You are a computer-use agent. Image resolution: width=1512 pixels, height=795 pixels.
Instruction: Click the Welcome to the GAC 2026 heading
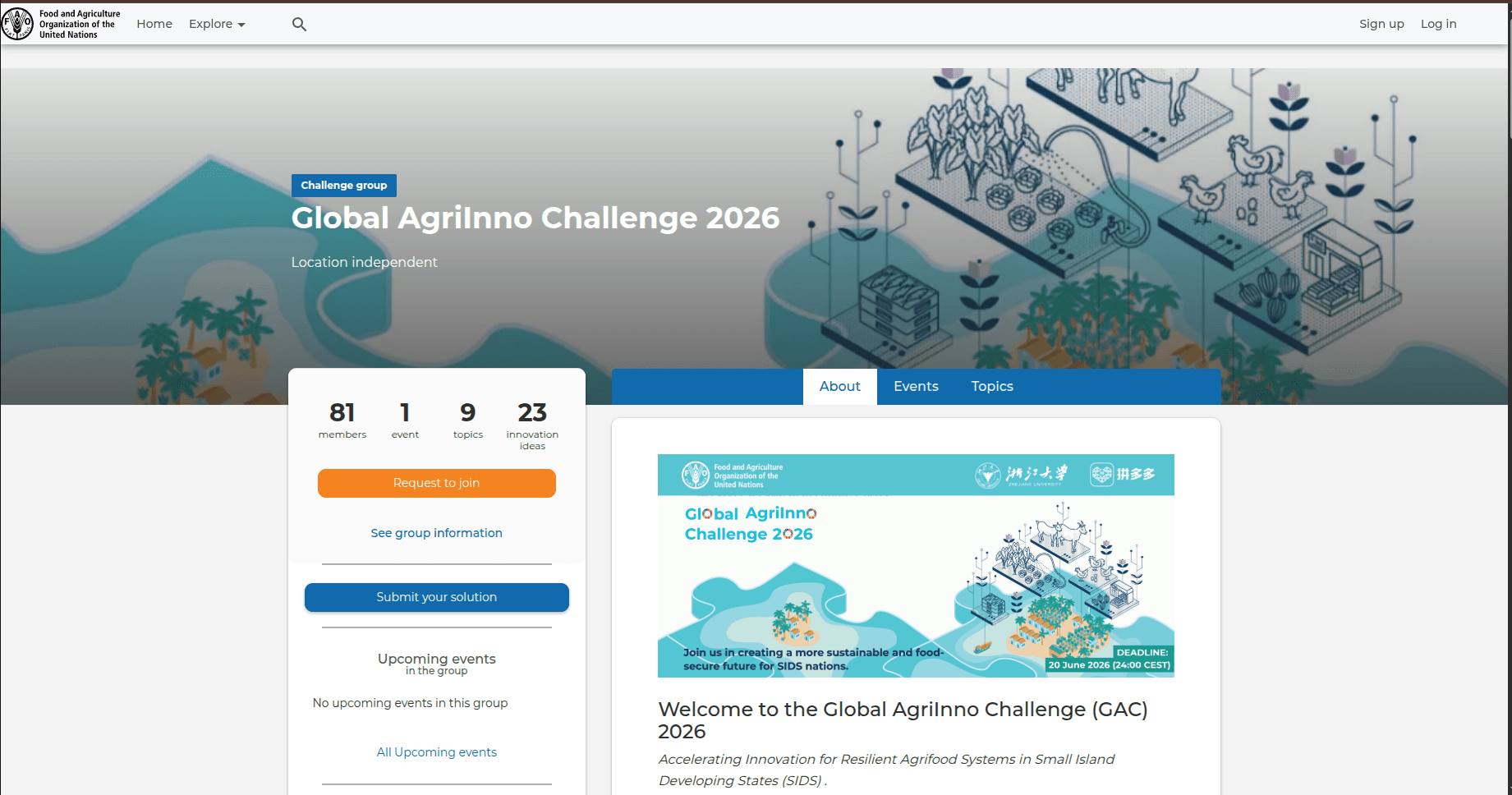point(903,720)
